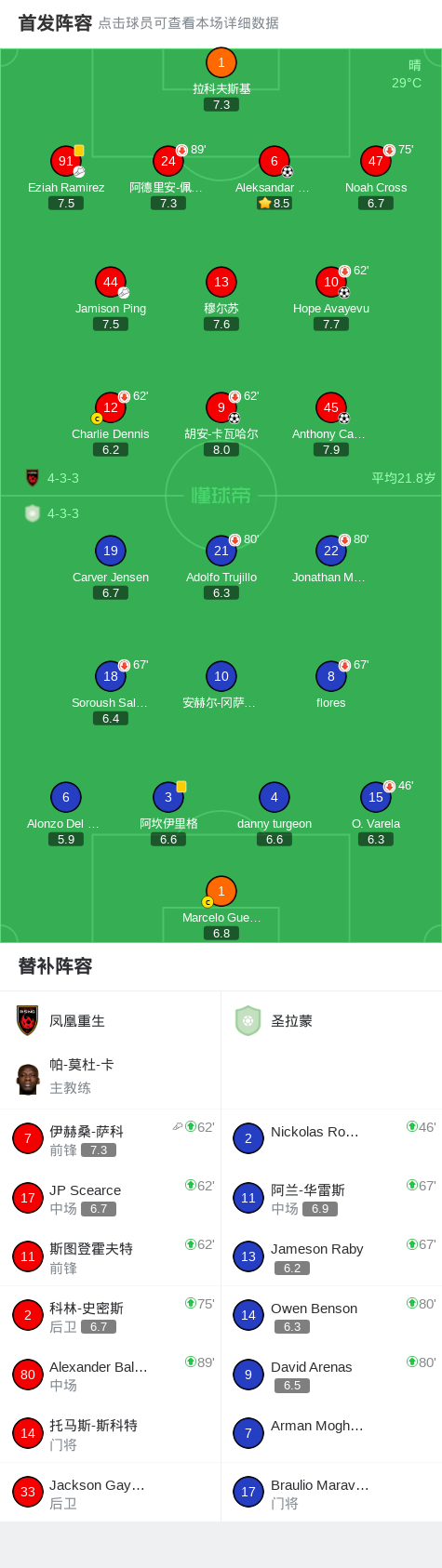This screenshot has width=442, height=1568.
Task: Click the red 4-3-3 formation label
Action: click(x=63, y=478)
